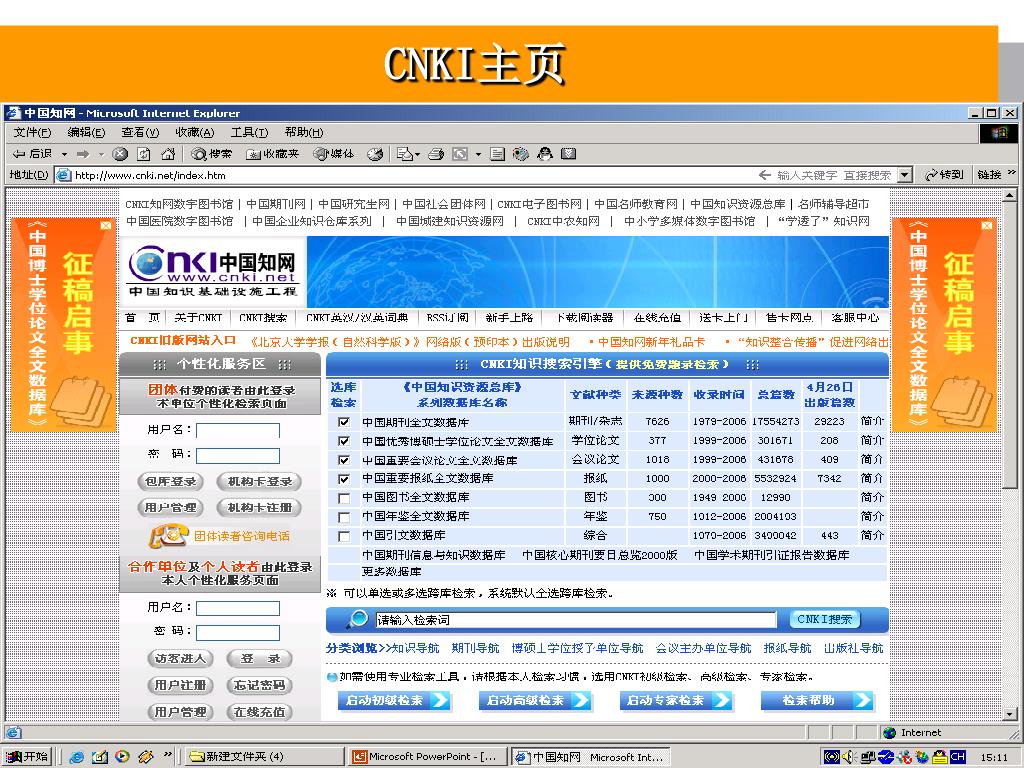The height and width of the screenshot is (768, 1024).
Task: Close the right 征稿启事 floating banner
Action: click(987, 225)
